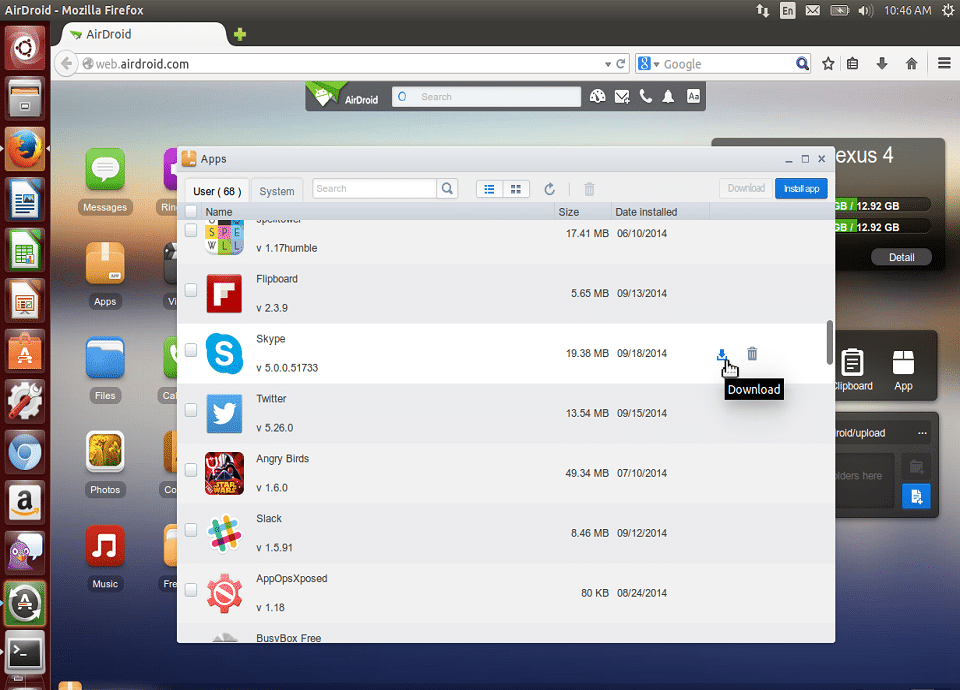Screen dimensions: 960x690
Task: Open the search engine selector dropdown
Action: point(651,64)
